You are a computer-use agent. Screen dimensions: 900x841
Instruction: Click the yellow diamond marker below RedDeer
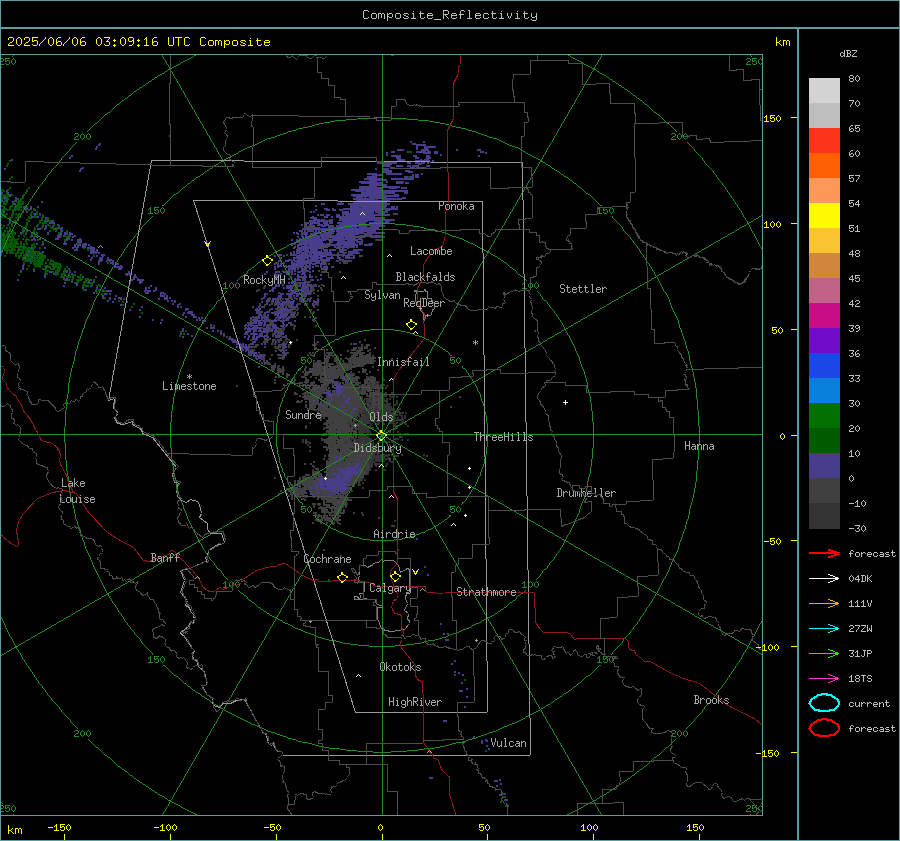pyautogui.click(x=412, y=325)
